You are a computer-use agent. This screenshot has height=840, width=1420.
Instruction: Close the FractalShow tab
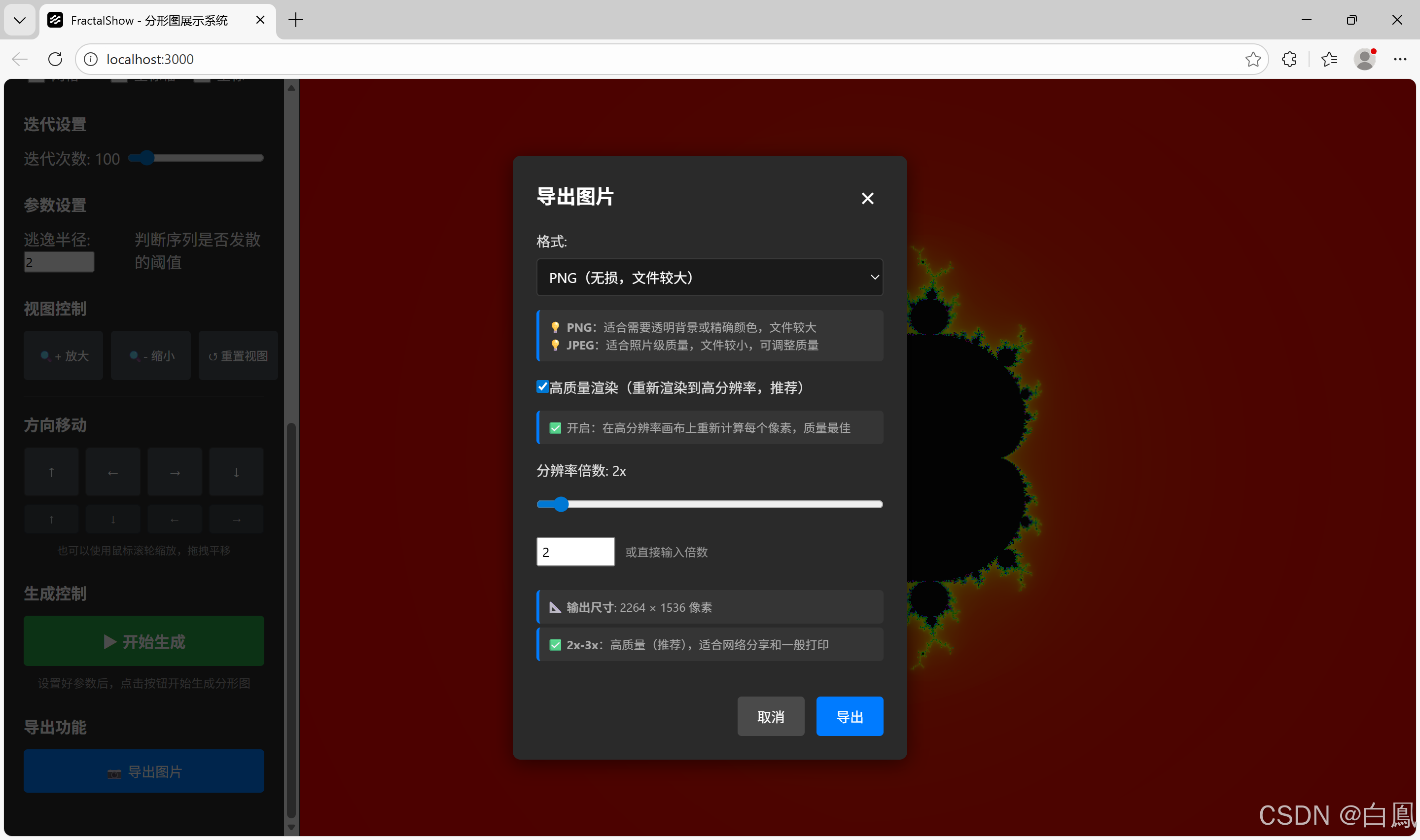(260, 20)
